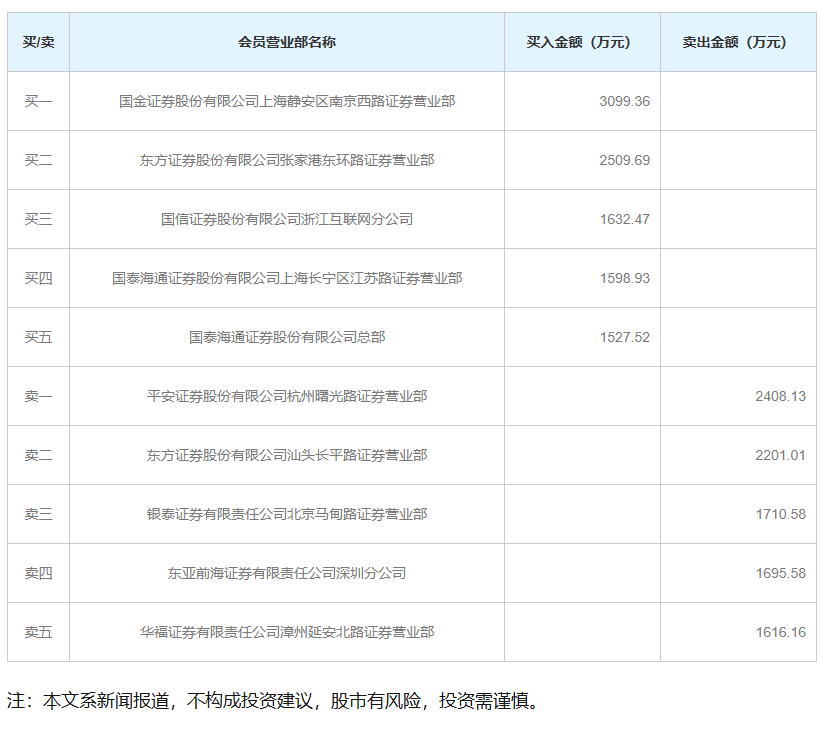Click 国信证券浙江互联网分公司 name

click(286, 219)
